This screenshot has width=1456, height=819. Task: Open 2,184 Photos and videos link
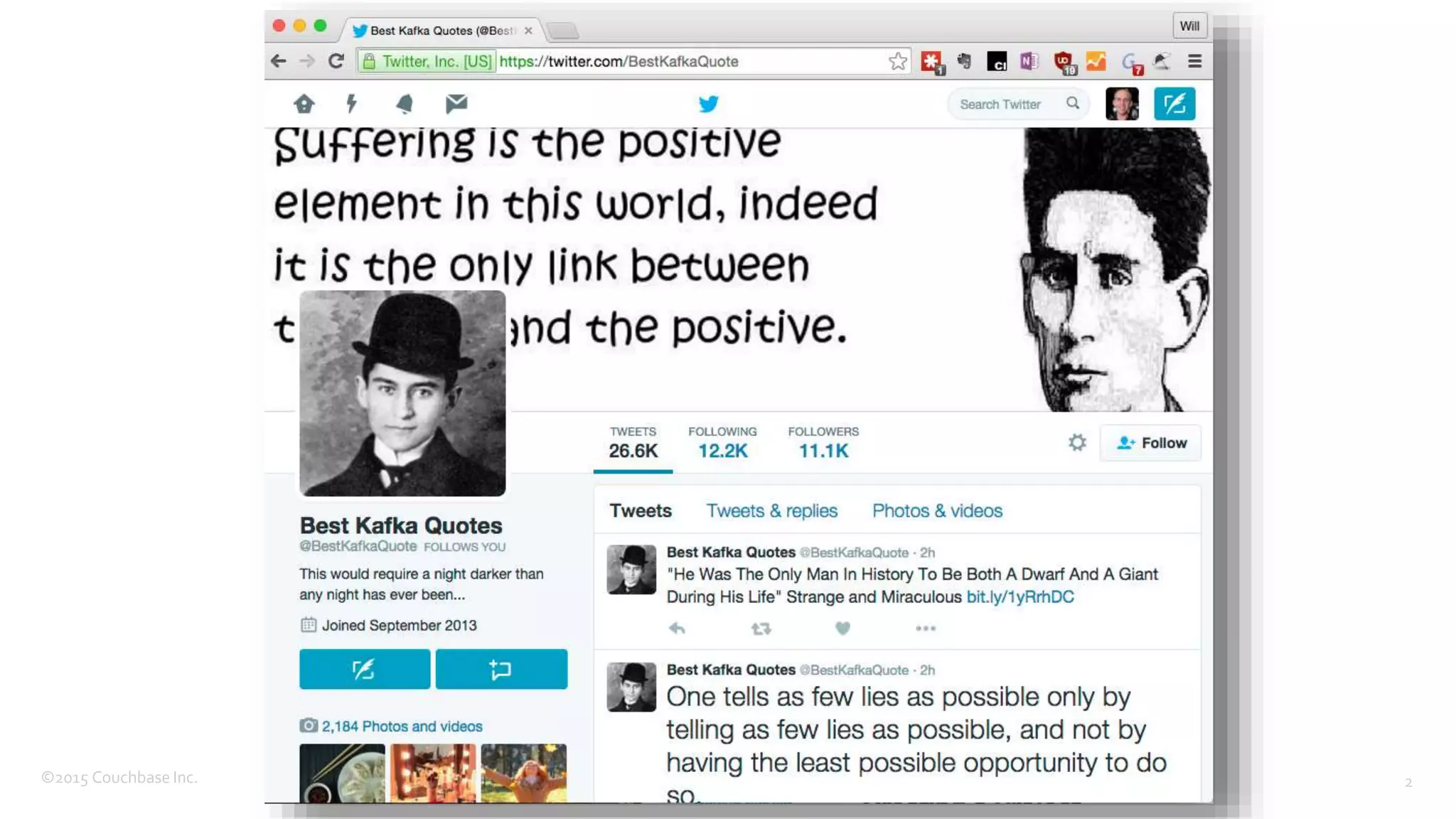coord(402,727)
